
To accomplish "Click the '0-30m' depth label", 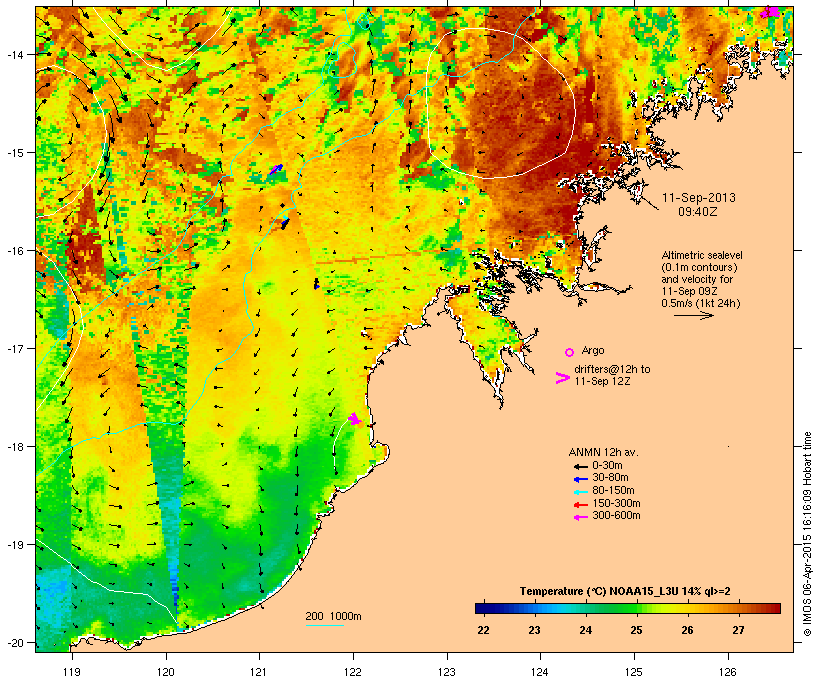I will coord(607,466).
